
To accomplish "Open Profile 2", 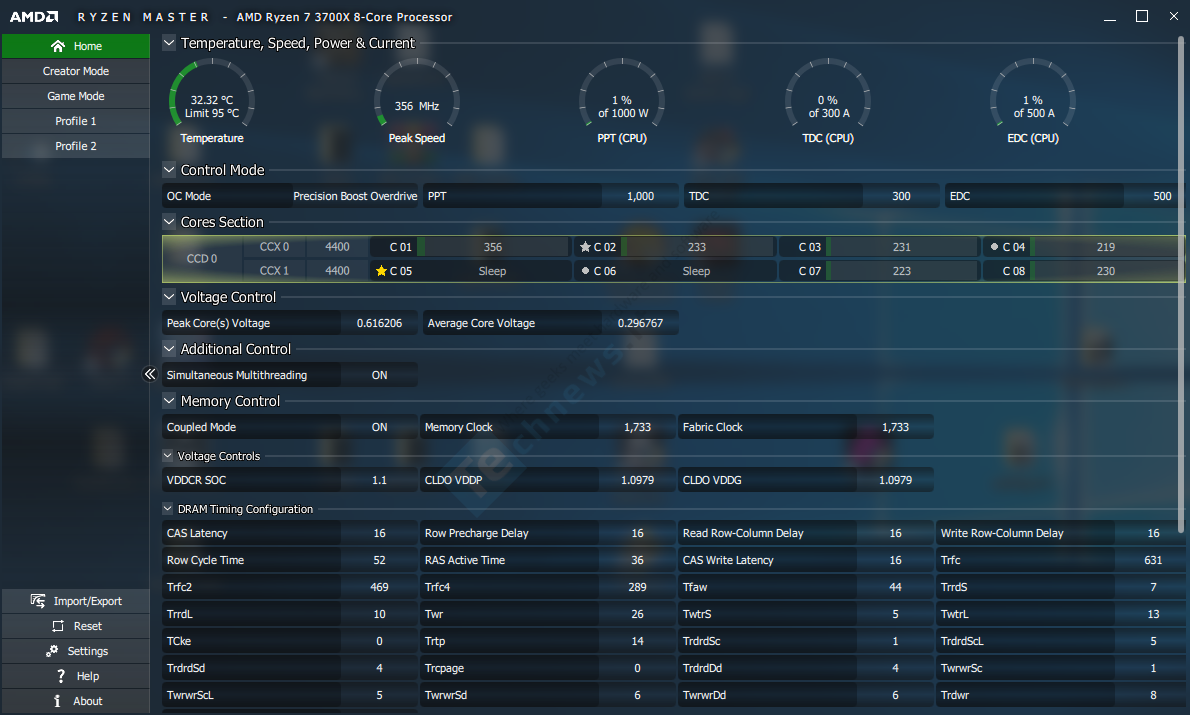I will click(x=76, y=146).
